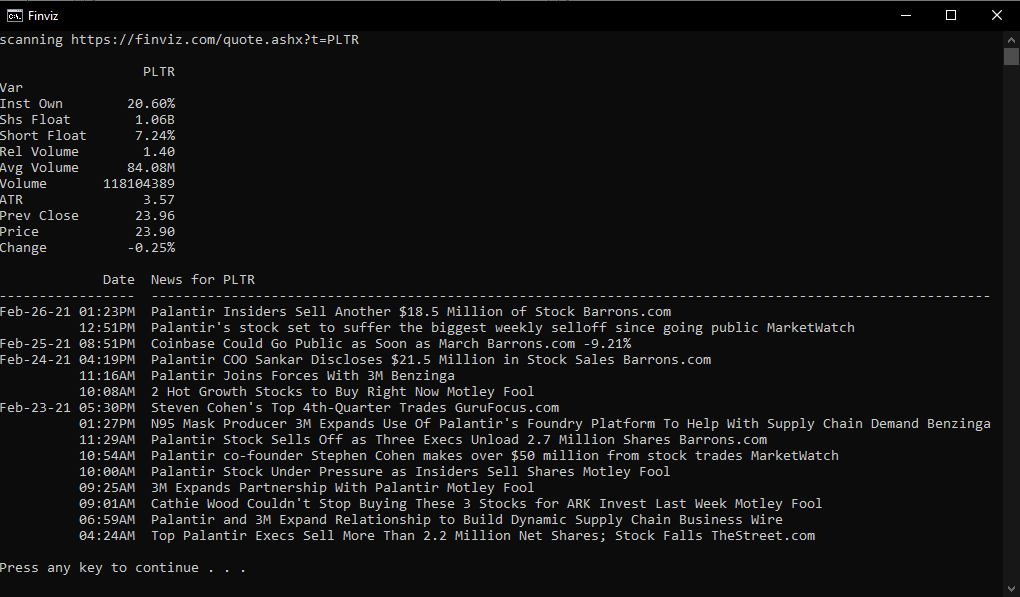Click the vertical scrollbar thumb
1020x597 pixels.
1011,57
